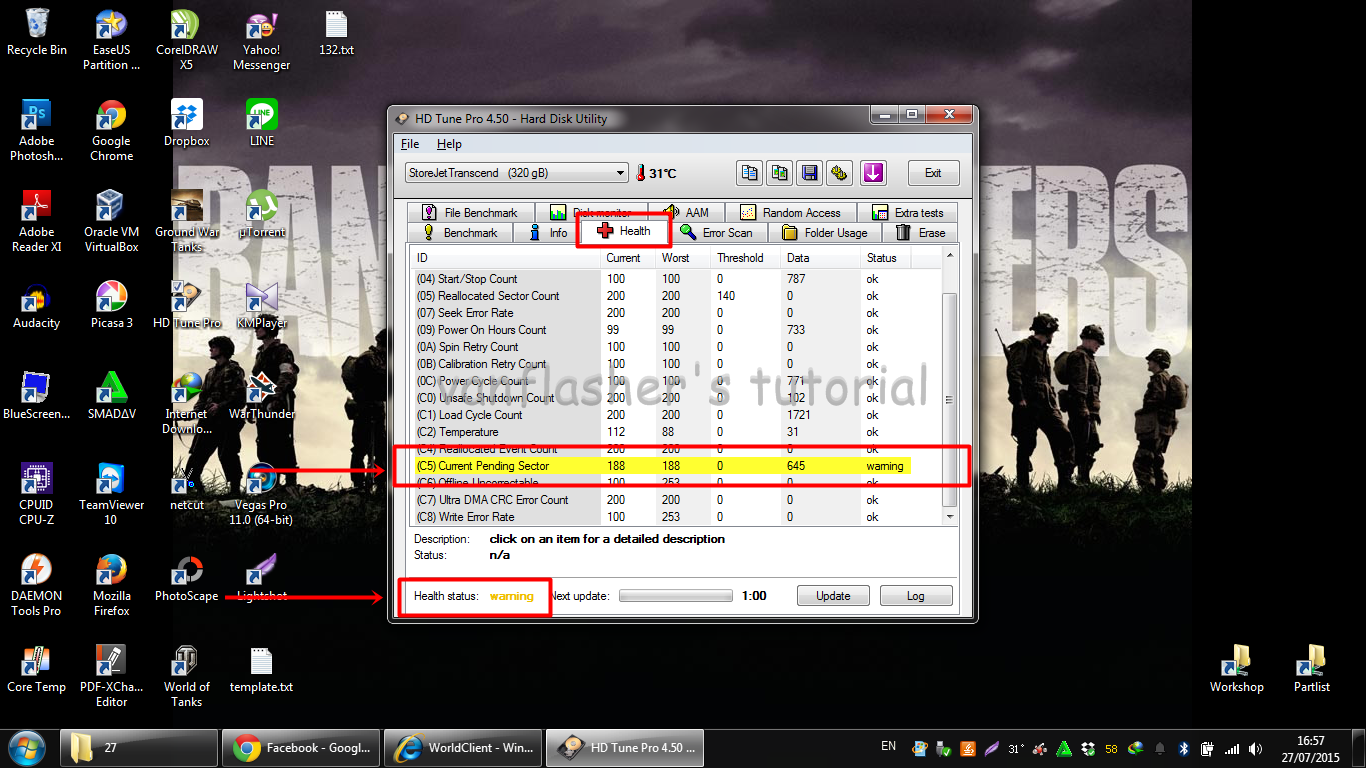Open the Help menu in HD Tune
Image resolution: width=1366 pixels, height=768 pixels.
tap(449, 144)
